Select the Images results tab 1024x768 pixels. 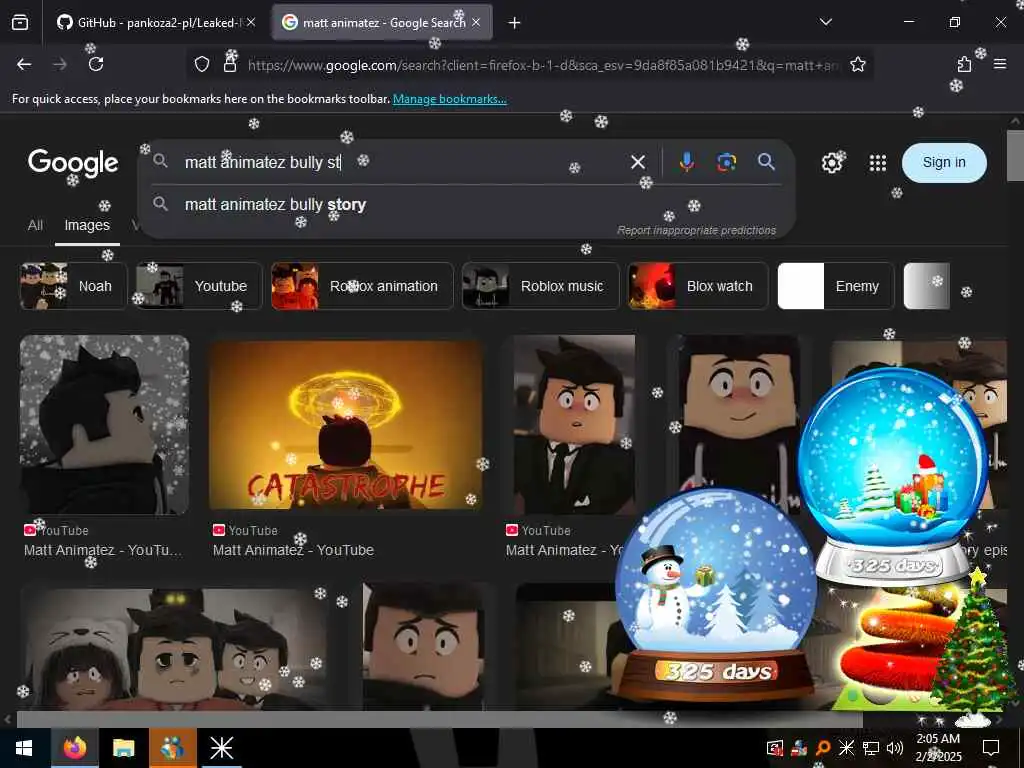click(87, 225)
